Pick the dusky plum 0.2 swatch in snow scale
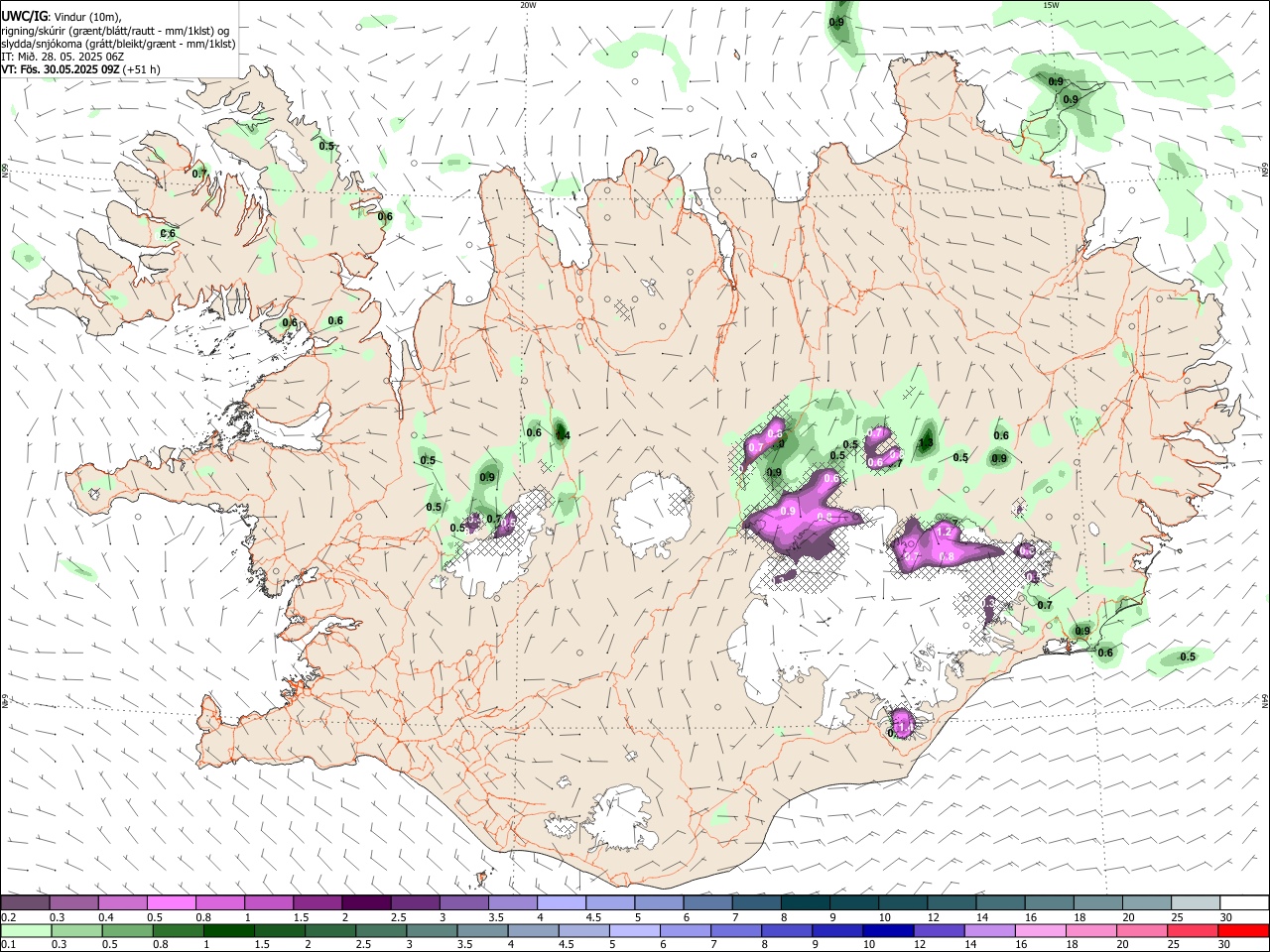This screenshot has height=952, width=1270. coord(25,902)
